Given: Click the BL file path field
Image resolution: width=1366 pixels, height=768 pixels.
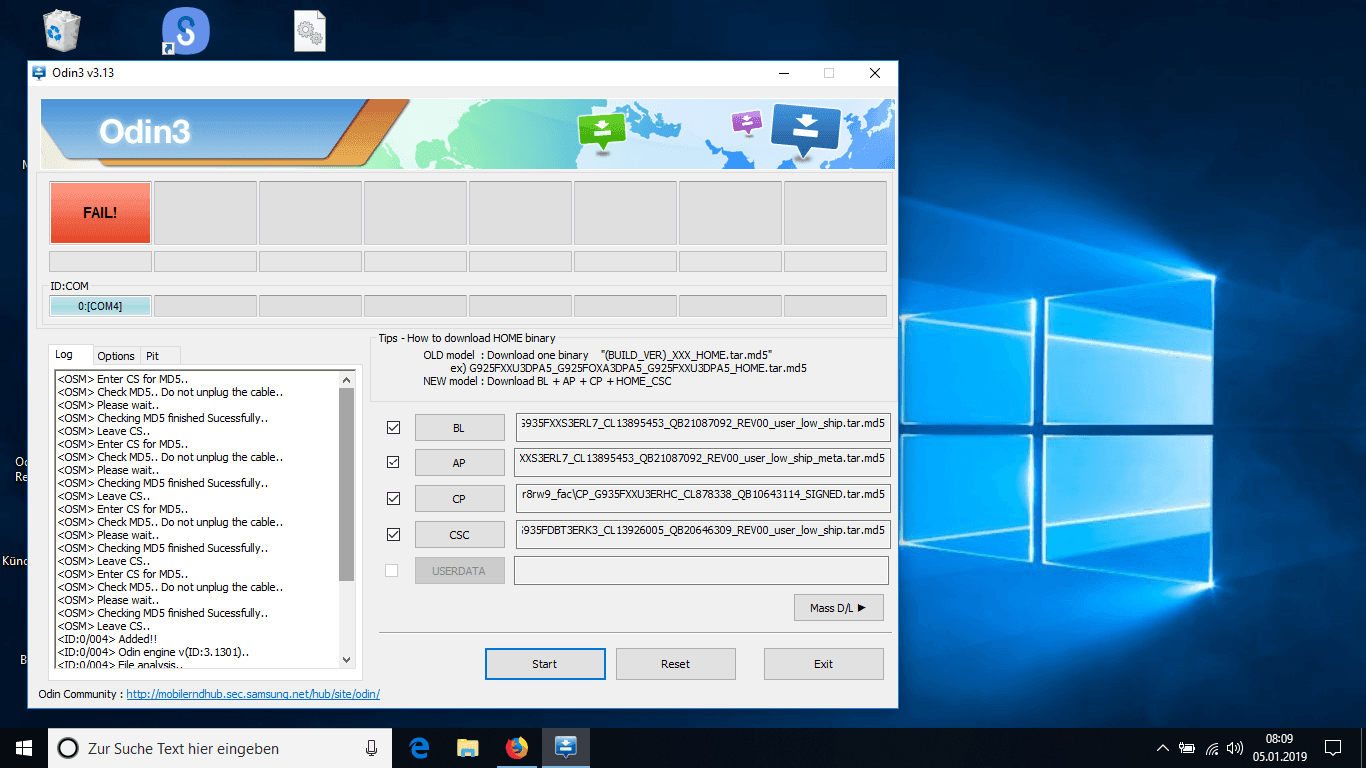Looking at the screenshot, I should tap(702, 427).
